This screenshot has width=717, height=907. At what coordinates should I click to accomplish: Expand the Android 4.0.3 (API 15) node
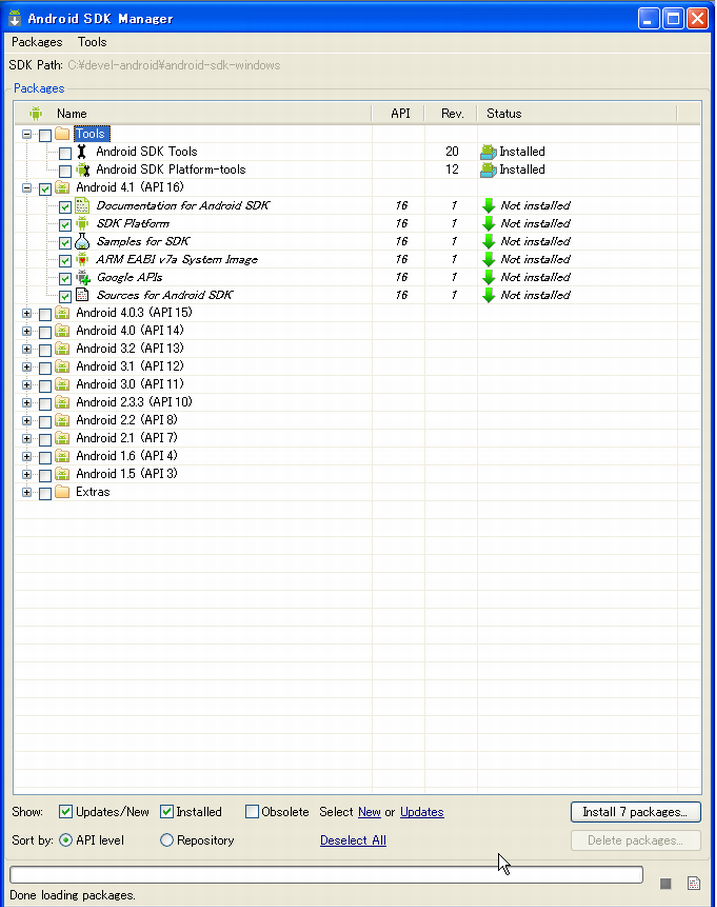(27, 314)
